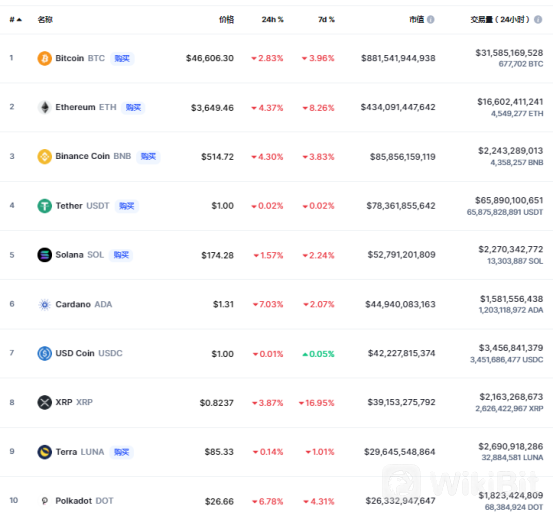Select the Binance Coin logo icon
This screenshot has width=554, height=520.
(x=45, y=156)
